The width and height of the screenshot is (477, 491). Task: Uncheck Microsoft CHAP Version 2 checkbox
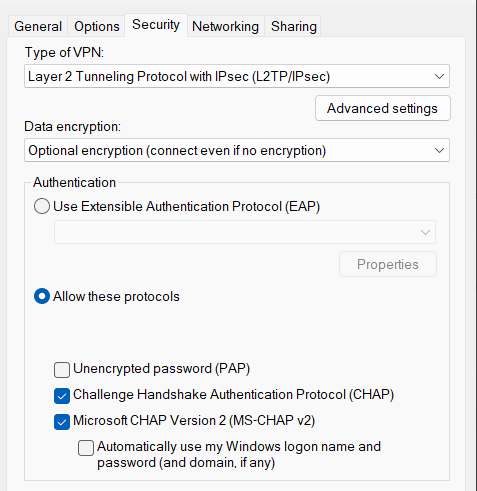[62, 422]
